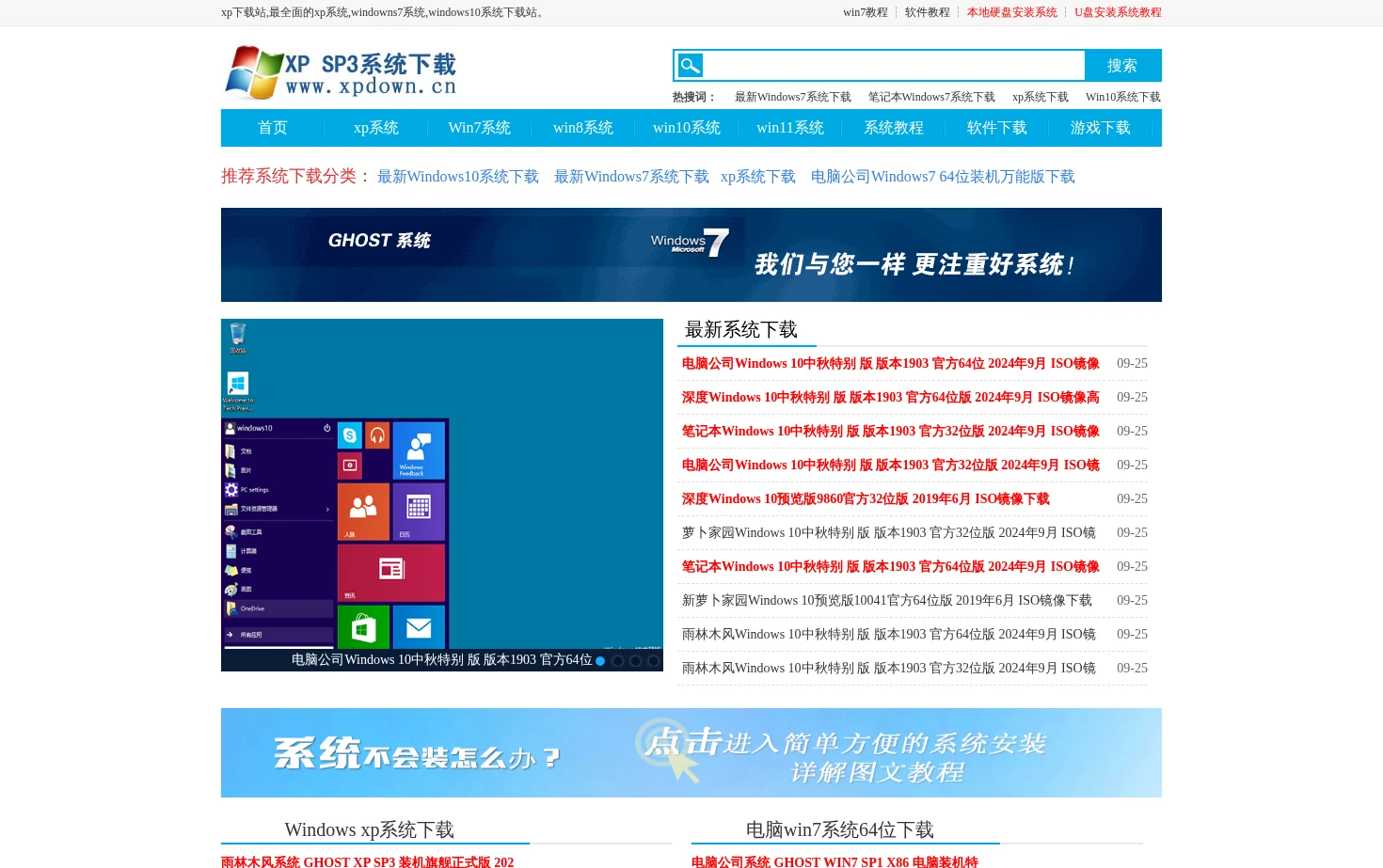Viewport: 1383px width, 868px height.
Task: Select the first carousel dot indicator
Action: (600, 661)
